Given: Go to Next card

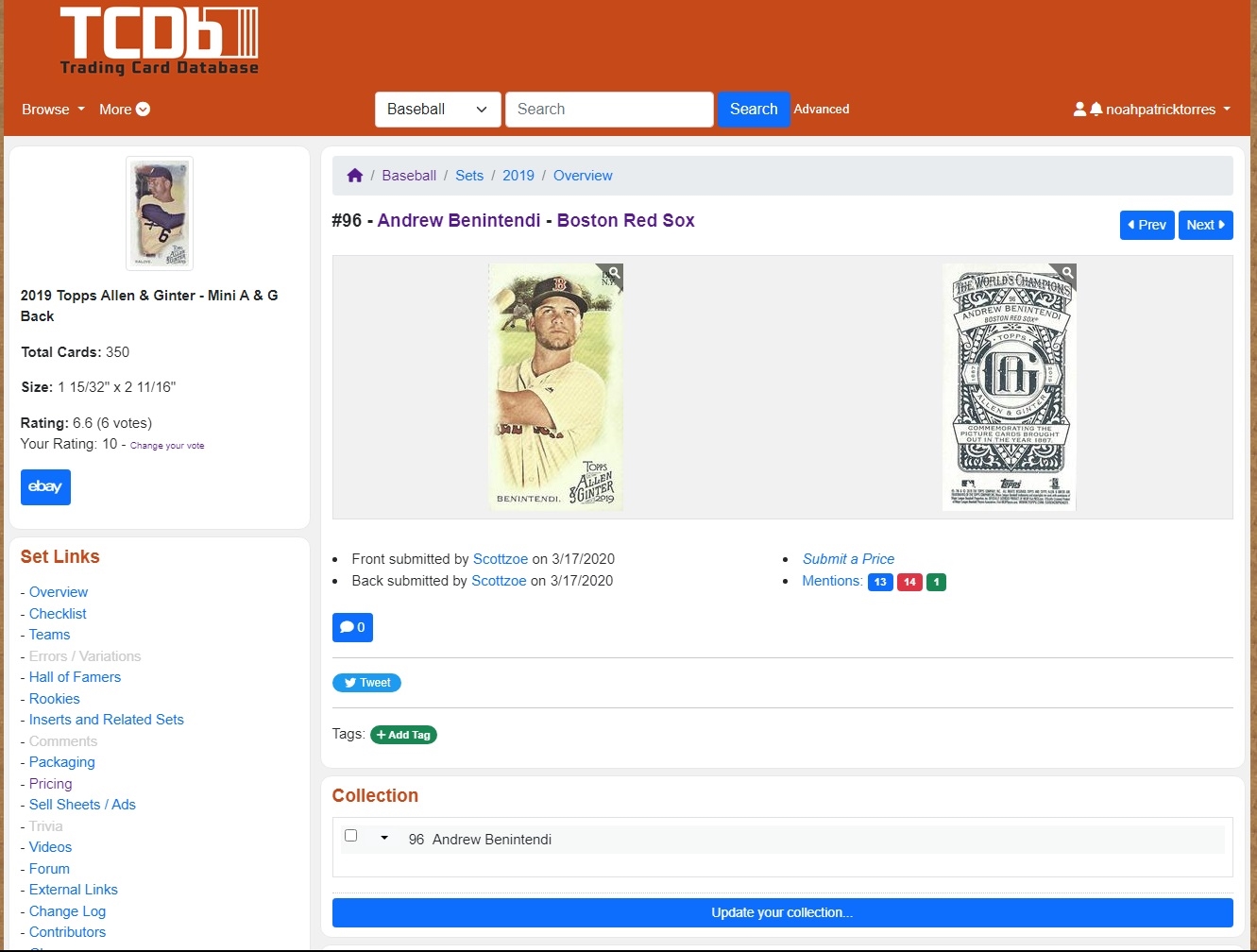Looking at the screenshot, I should (x=1206, y=225).
